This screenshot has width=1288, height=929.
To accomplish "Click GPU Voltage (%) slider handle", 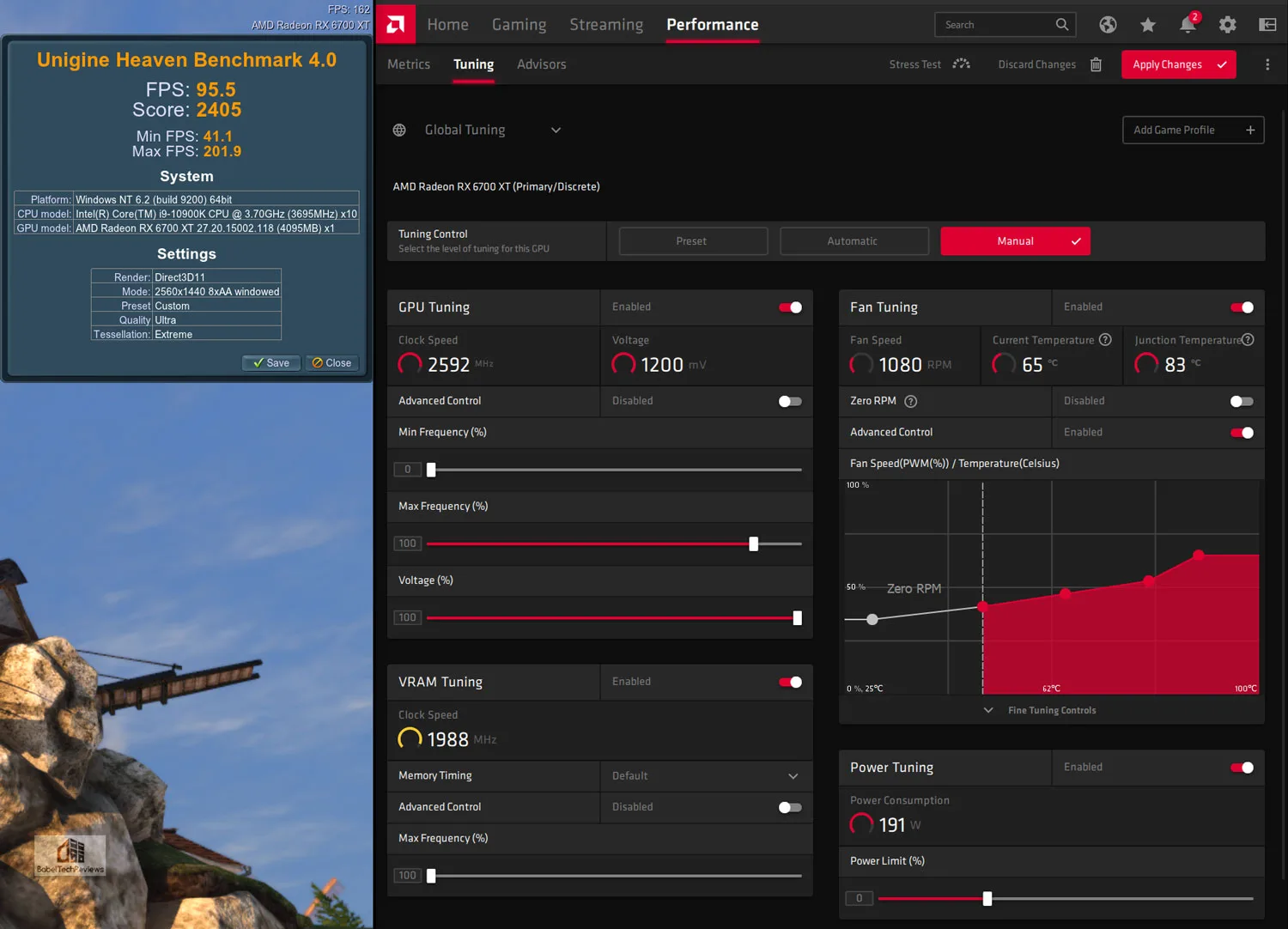I will (x=797, y=618).
